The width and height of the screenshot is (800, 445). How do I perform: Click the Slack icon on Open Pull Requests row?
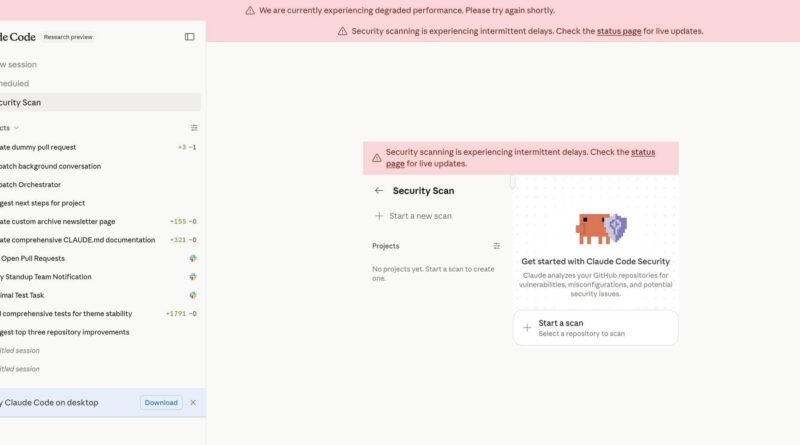coord(193,258)
